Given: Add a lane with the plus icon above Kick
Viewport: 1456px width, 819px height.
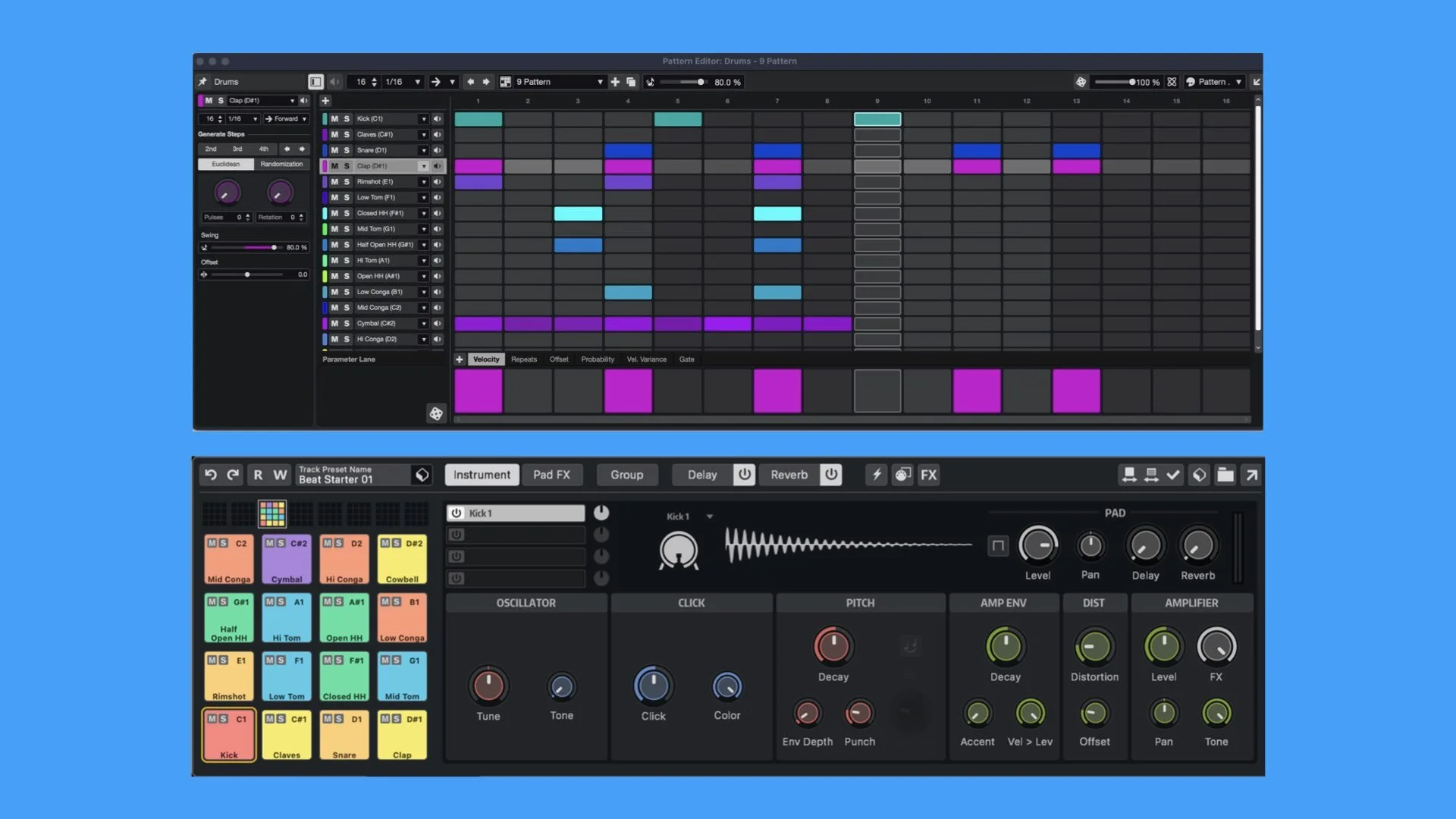Looking at the screenshot, I should [x=325, y=101].
